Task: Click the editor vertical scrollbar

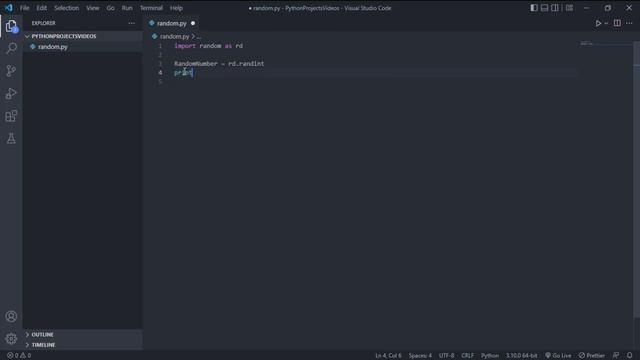Action: point(637,180)
